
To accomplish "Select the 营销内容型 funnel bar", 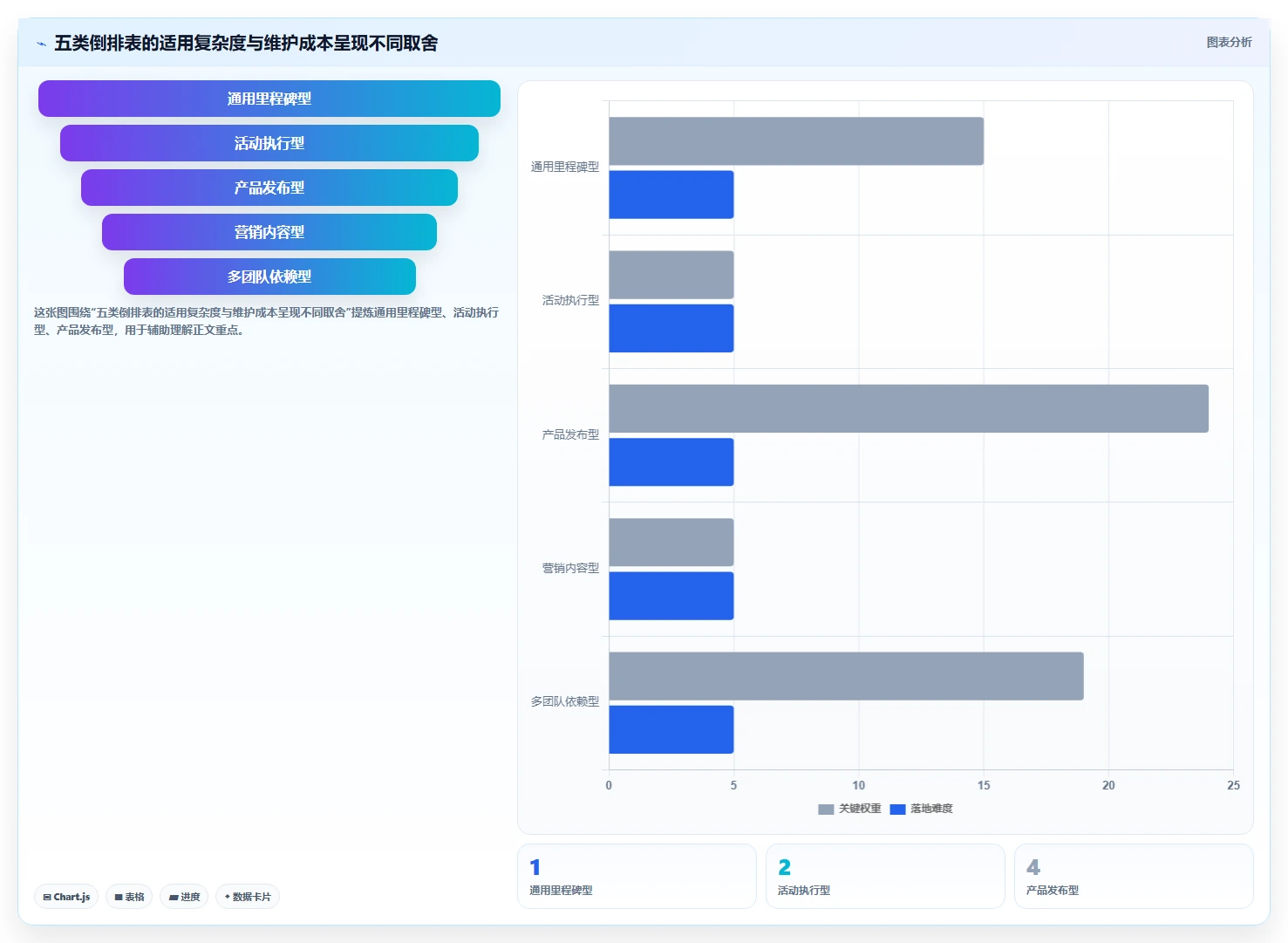I will (x=269, y=232).
